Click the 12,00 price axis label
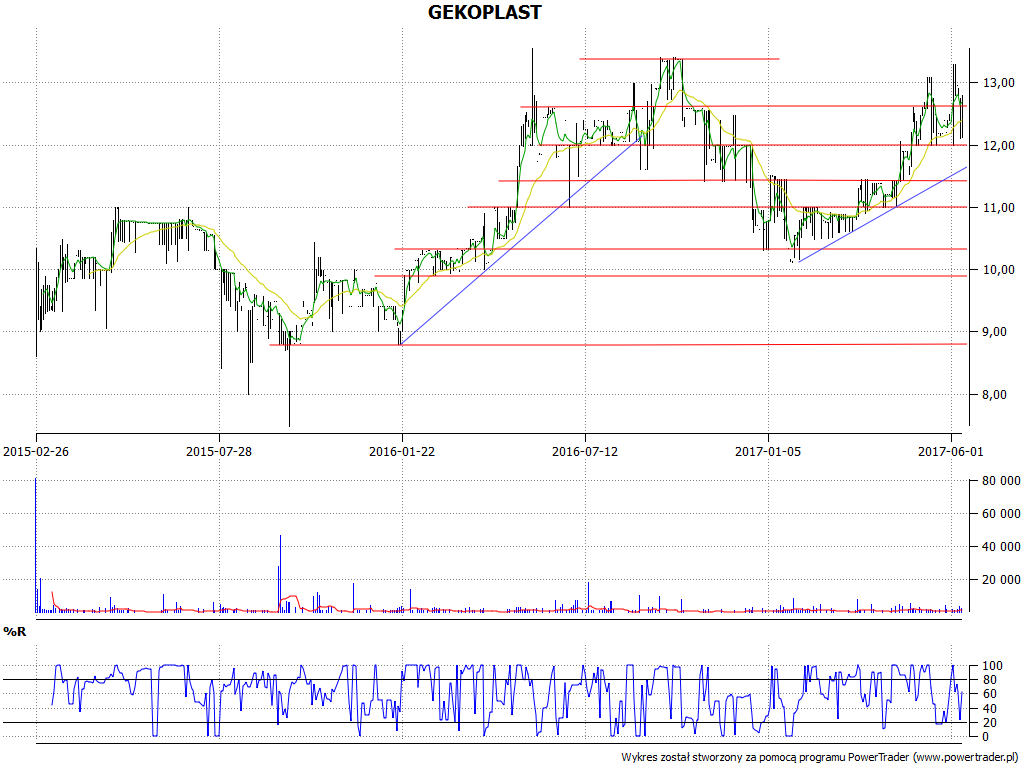Image resolution: width=1024 pixels, height=768 pixels. [x=999, y=146]
